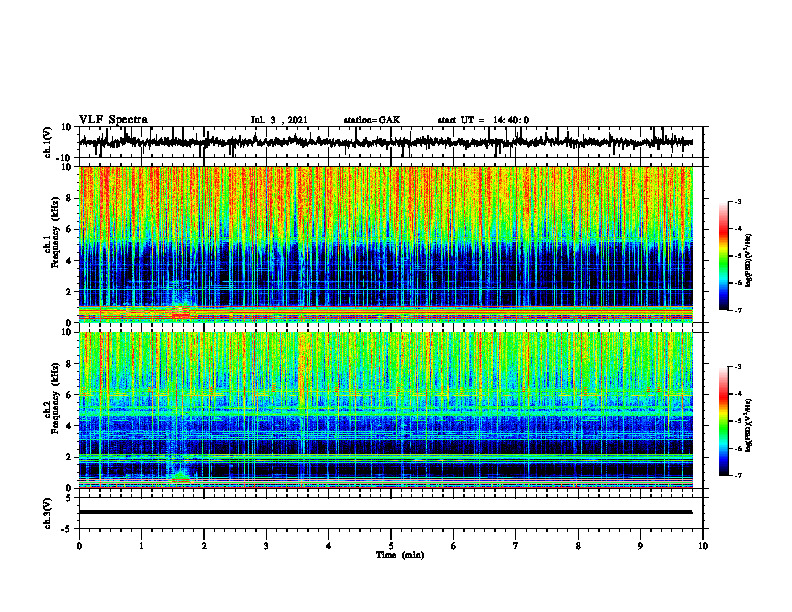Screen dimensions: 792x612
Task: Click the ch.2 spectrogram panel
Action: (x=385, y=410)
